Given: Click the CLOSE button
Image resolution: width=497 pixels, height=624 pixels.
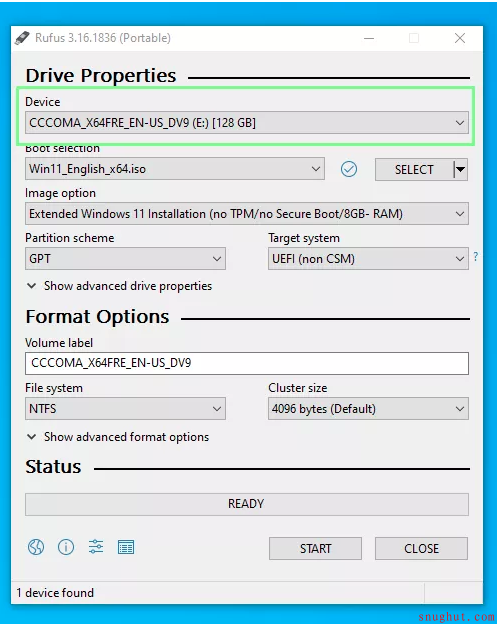Looking at the screenshot, I should pos(421,549).
